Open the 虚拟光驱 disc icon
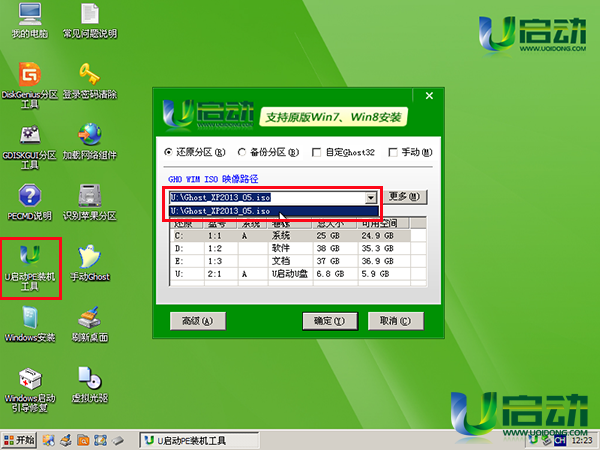Screen dimensions: 600x450 [90, 385]
